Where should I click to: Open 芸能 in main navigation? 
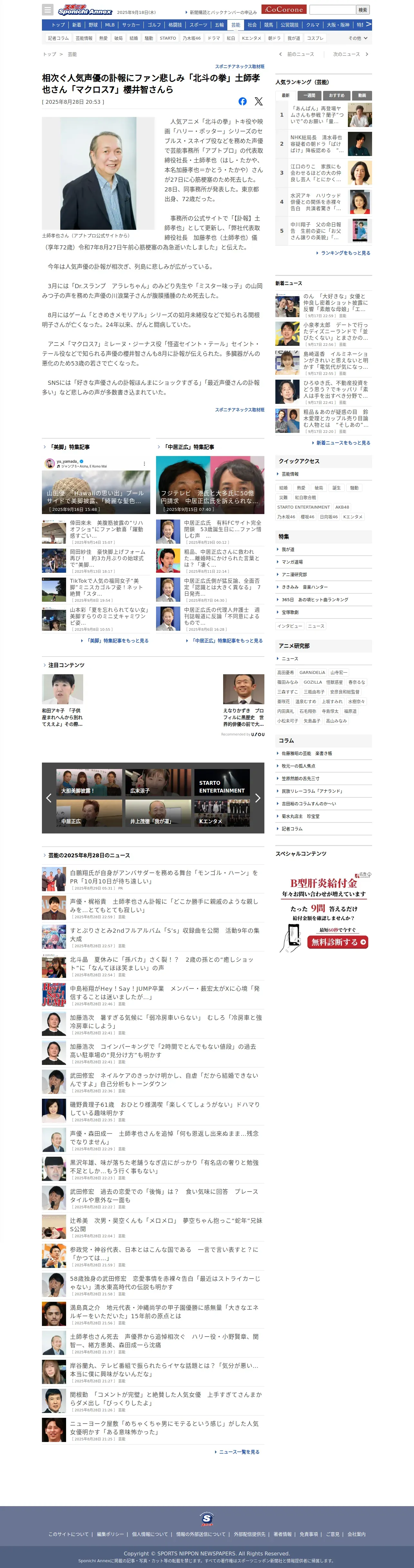(x=236, y=25)
